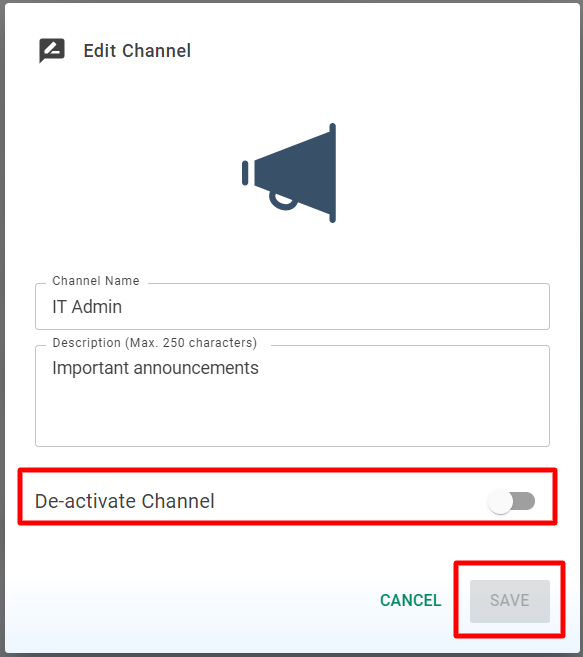Cancel editing the channel
This screenshot has width=583, height=657.
(x=410, y=600)
